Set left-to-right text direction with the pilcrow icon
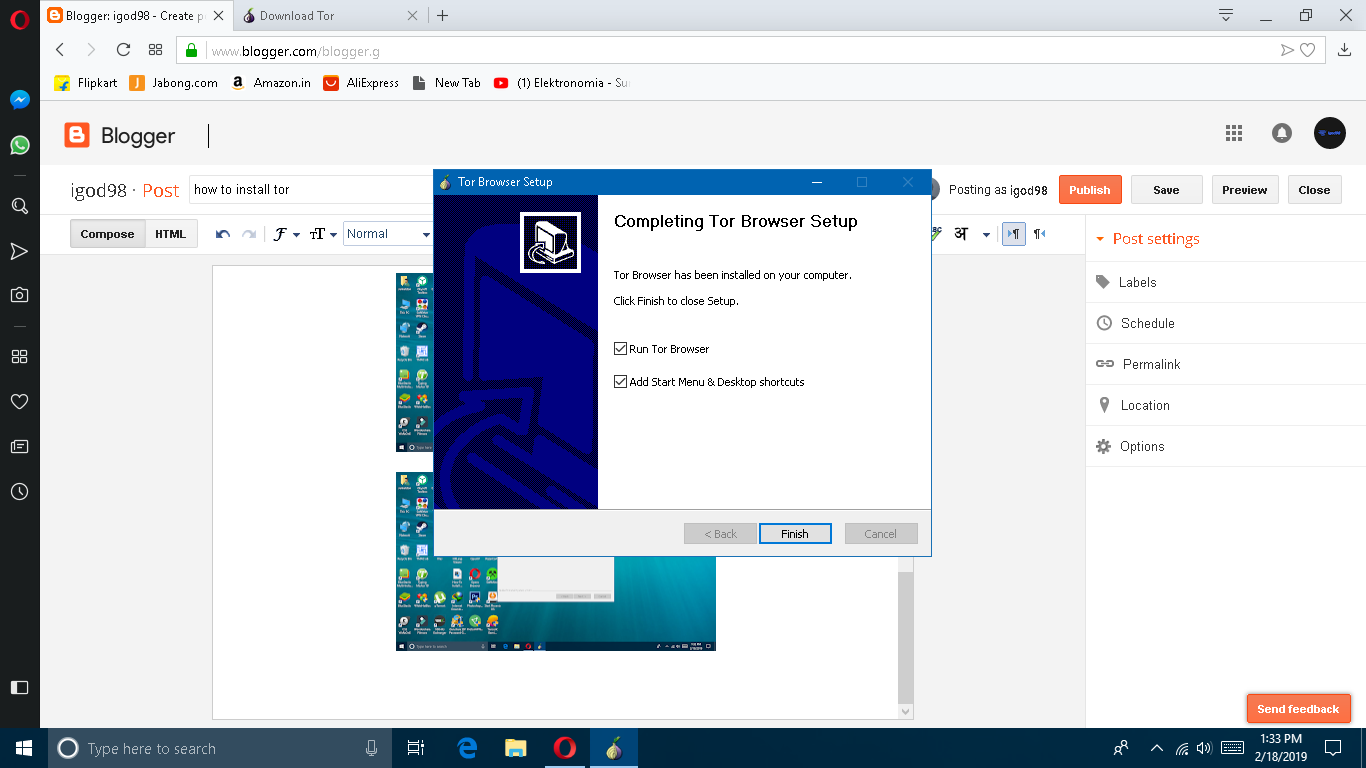This screenshot has height=768, width=1366. click(x=1013, y=233)
